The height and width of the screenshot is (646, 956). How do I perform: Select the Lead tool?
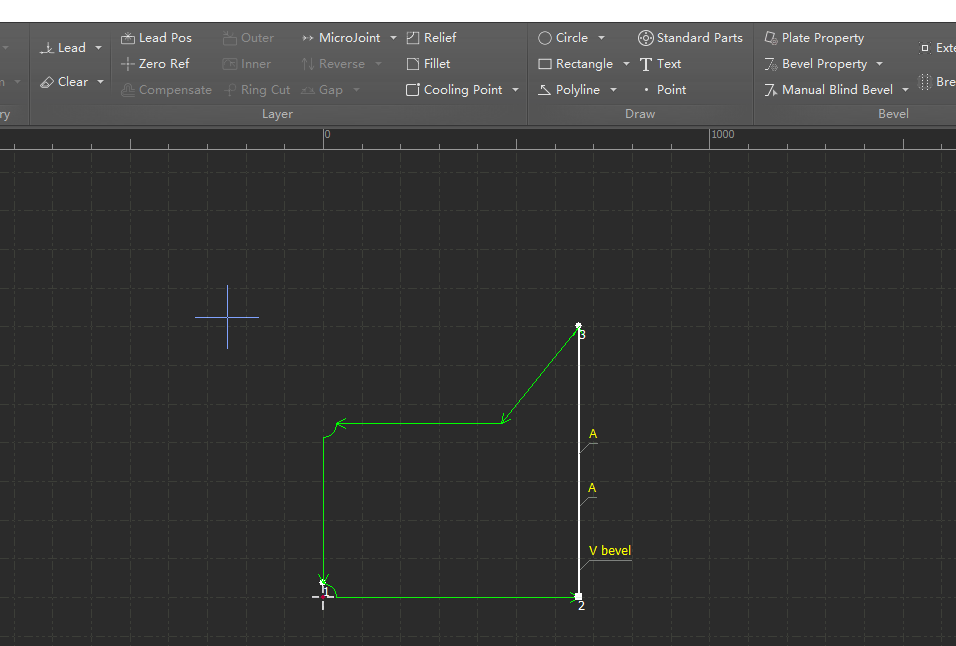62,48
